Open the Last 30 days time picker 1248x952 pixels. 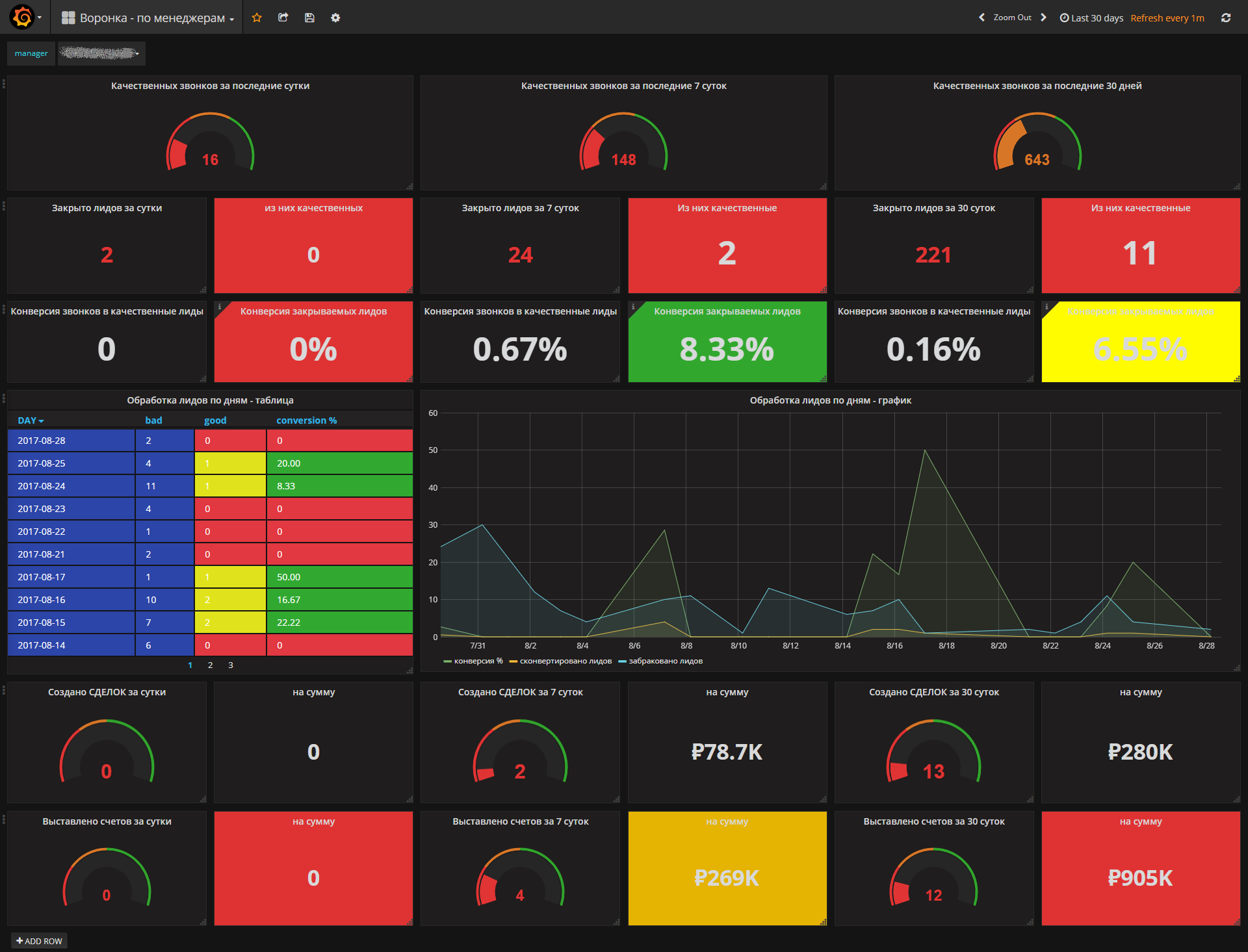click(x=1091, y=18)
